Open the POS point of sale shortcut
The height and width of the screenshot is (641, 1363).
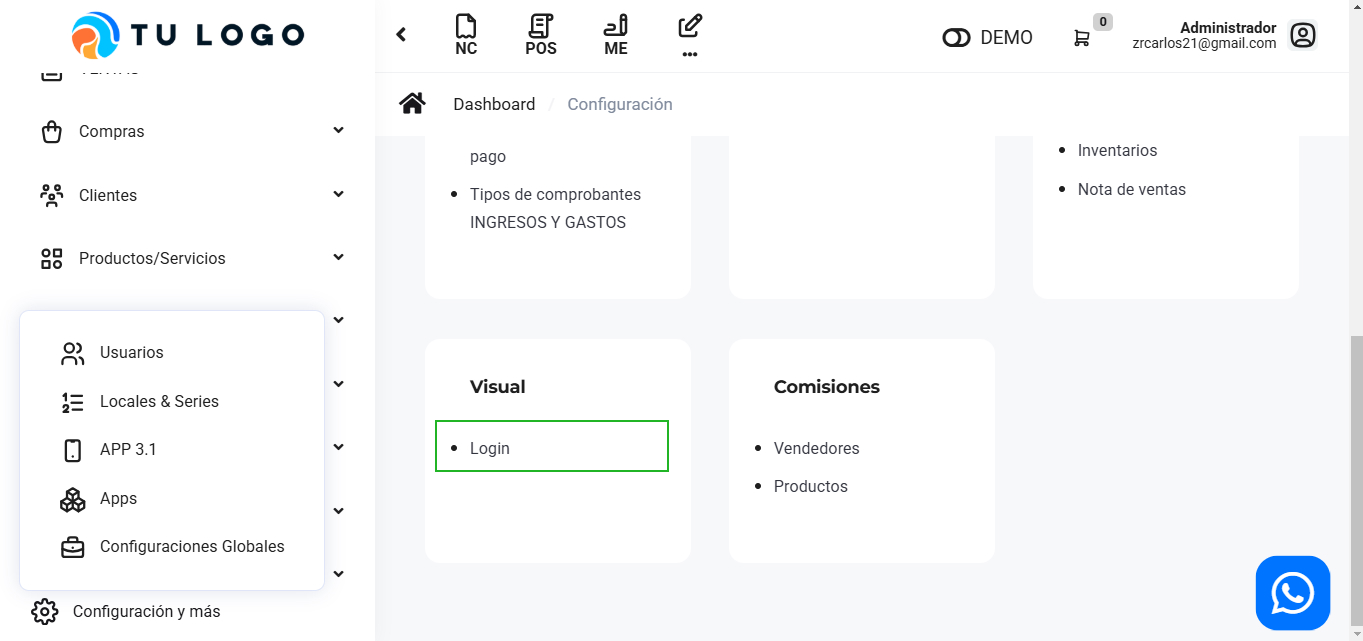541,35
